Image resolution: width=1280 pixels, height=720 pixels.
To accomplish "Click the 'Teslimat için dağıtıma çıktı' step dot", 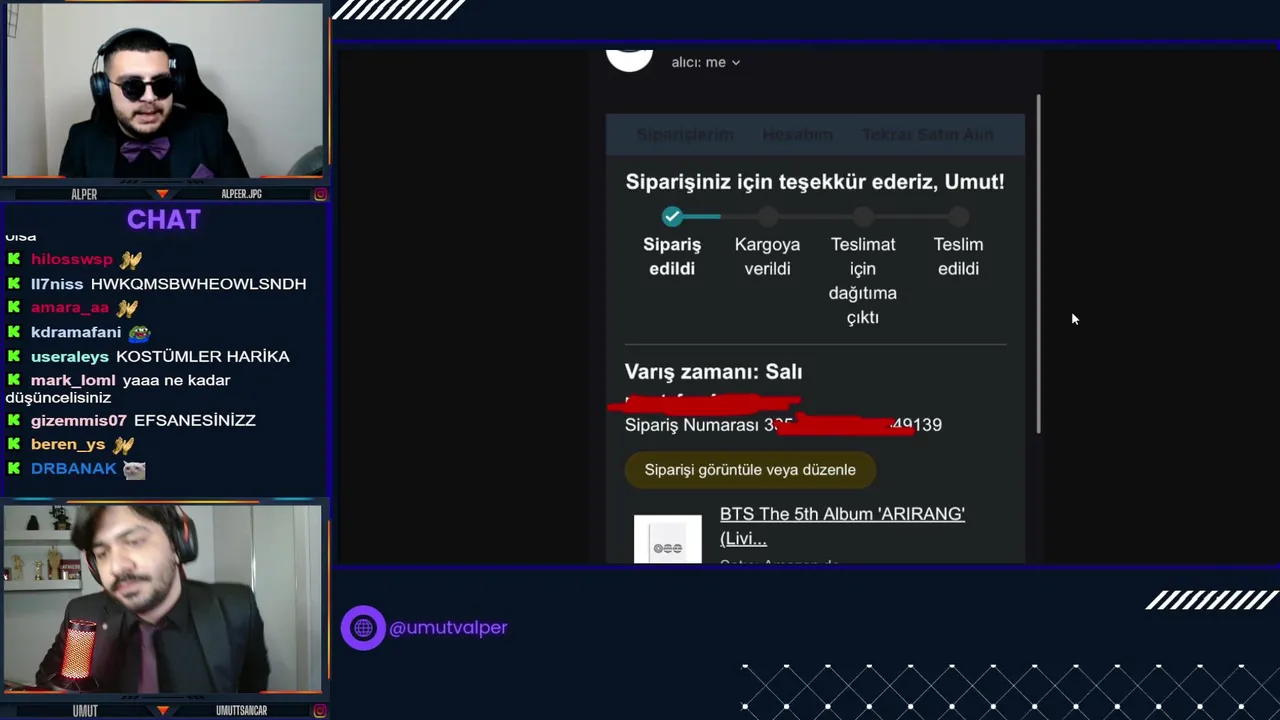I will (x=863, y=216).
